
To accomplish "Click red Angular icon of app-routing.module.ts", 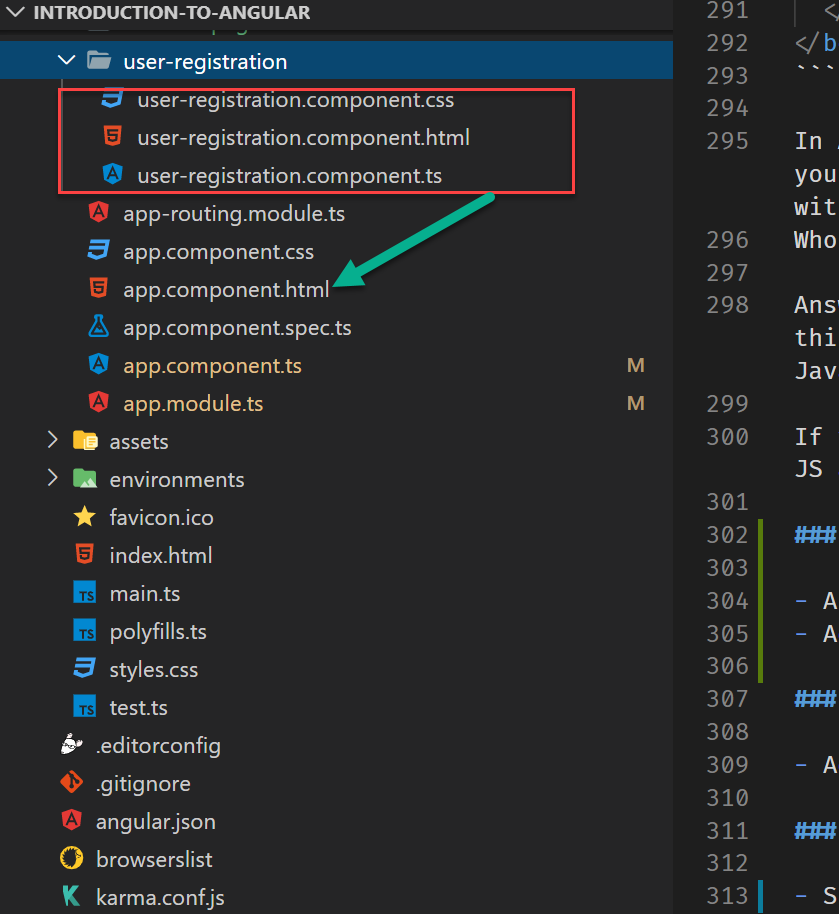I will coord(99,212).
